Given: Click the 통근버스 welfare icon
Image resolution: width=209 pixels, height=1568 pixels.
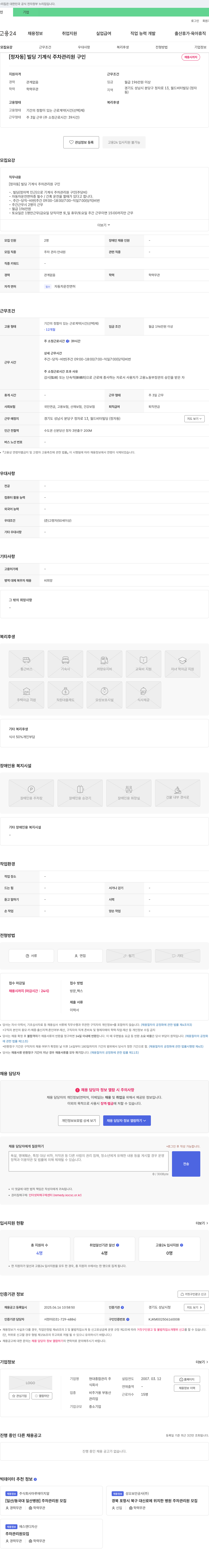Looking at the screenshot, I should coord(26,664).
